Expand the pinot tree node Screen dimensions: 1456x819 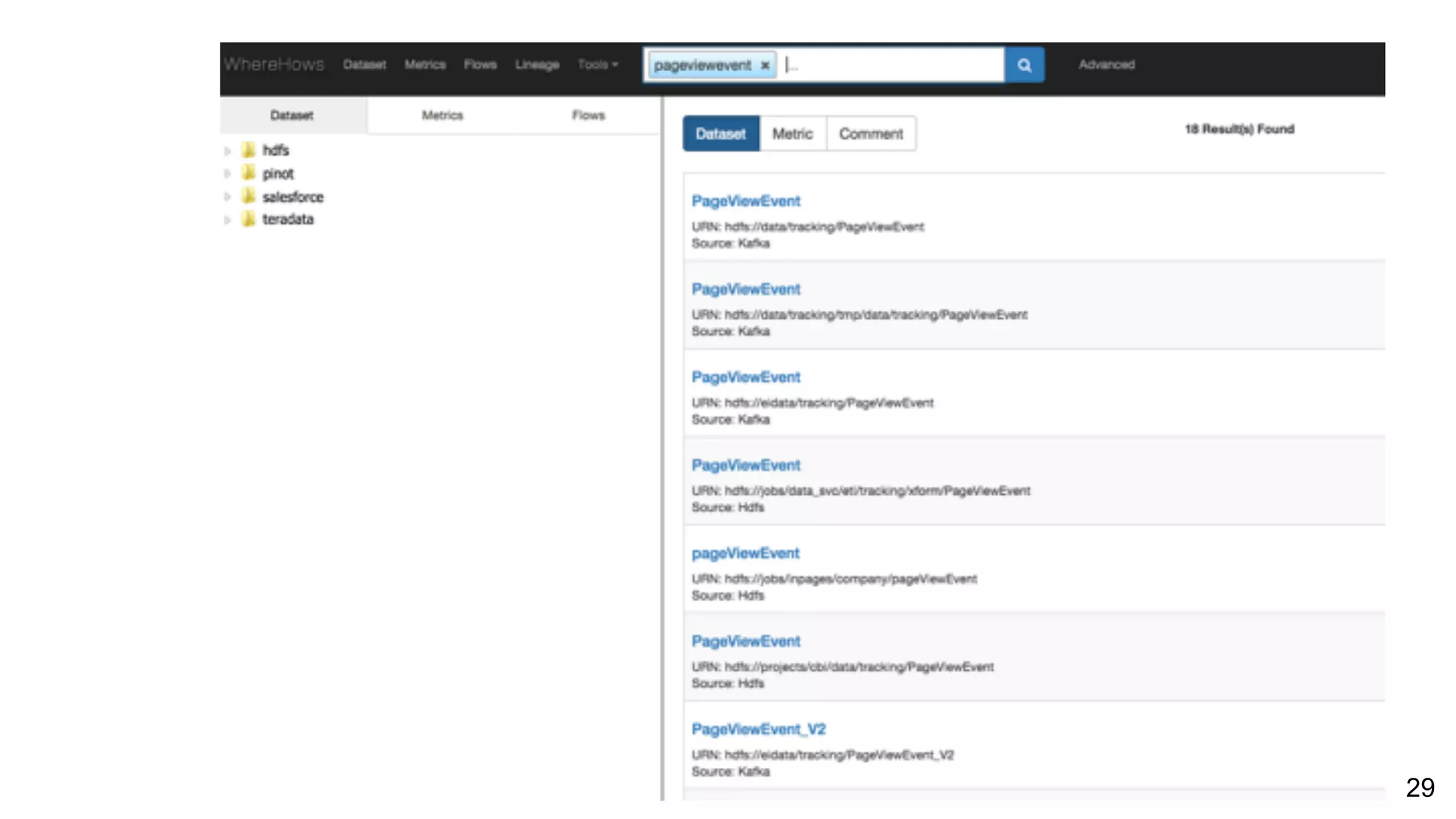click(227, 173)
